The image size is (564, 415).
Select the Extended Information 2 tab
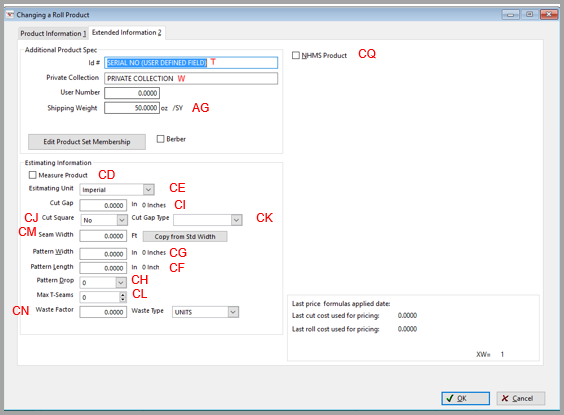pos(127,32)
